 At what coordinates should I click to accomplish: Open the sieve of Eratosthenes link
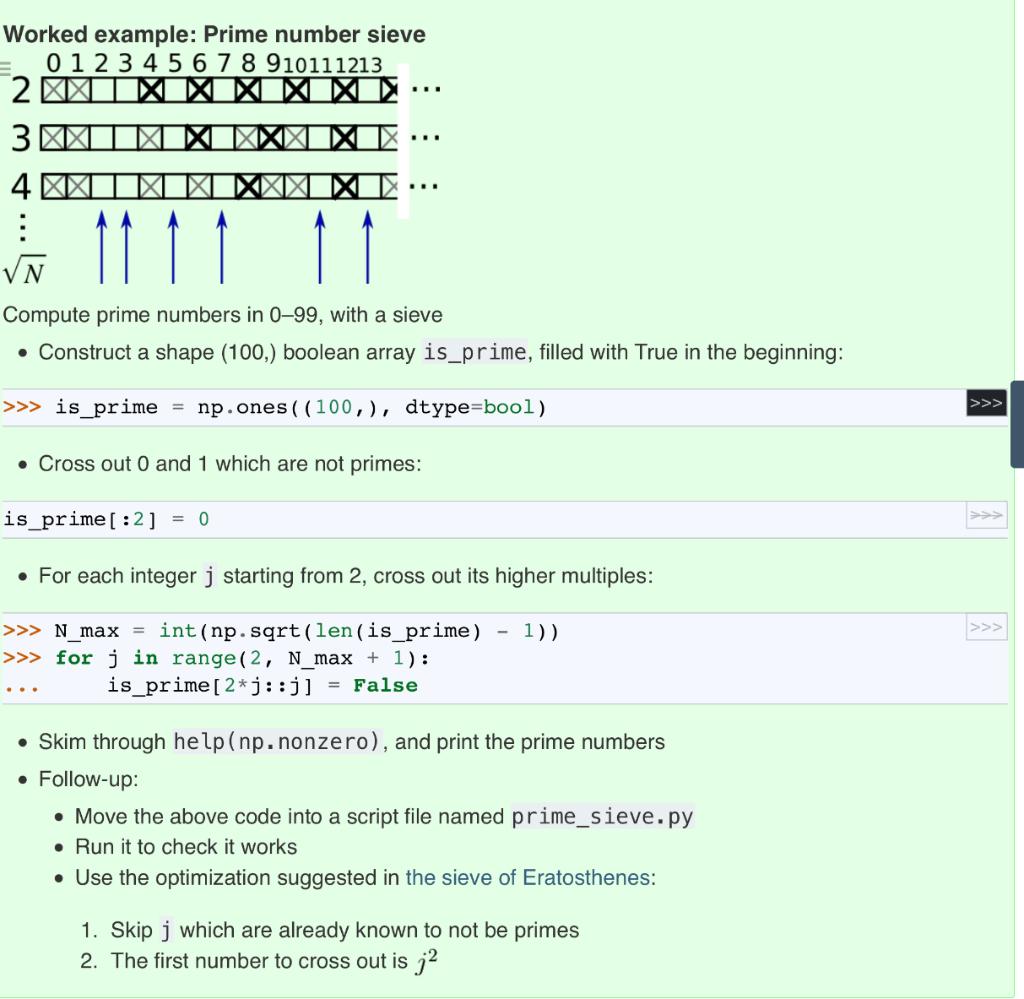coord(528,878)
